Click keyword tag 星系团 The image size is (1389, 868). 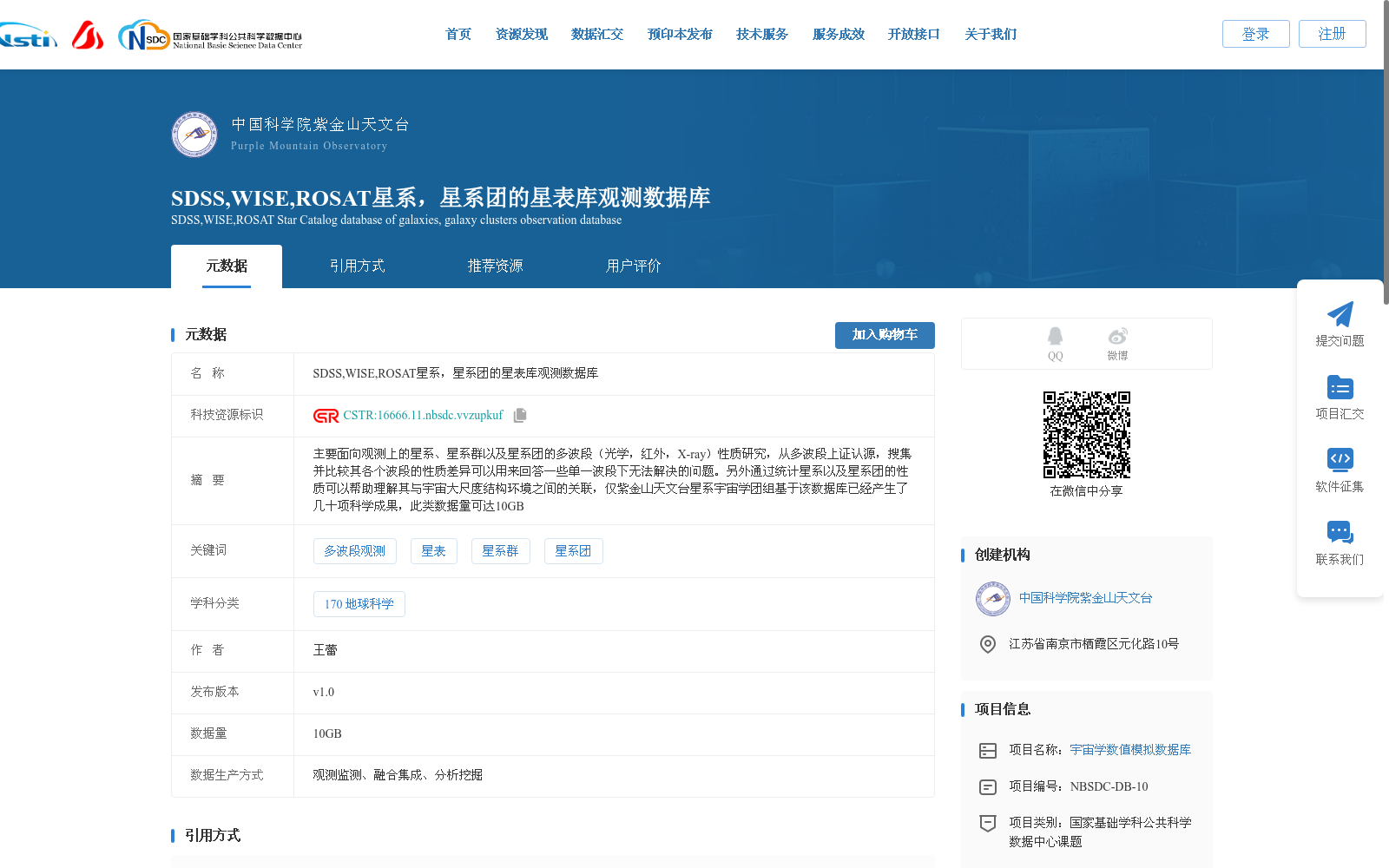coord(573,551)
